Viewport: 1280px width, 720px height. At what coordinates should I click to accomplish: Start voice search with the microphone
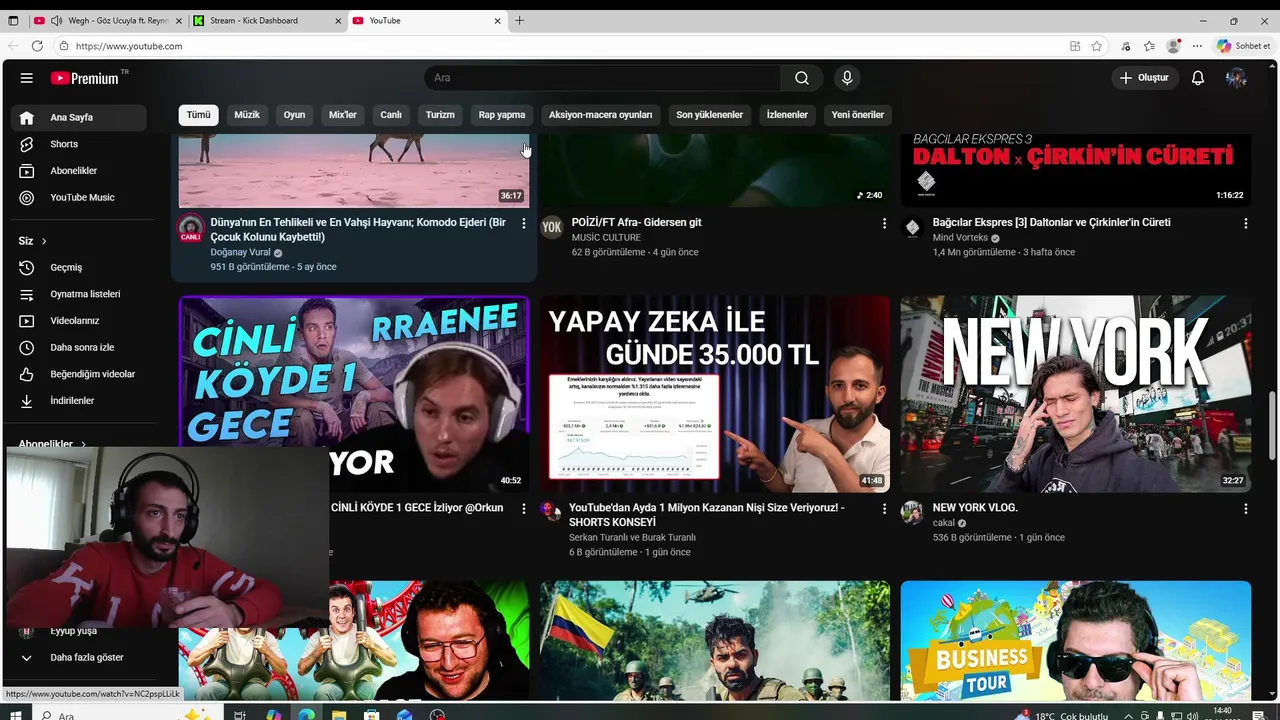tap(847, 78)
